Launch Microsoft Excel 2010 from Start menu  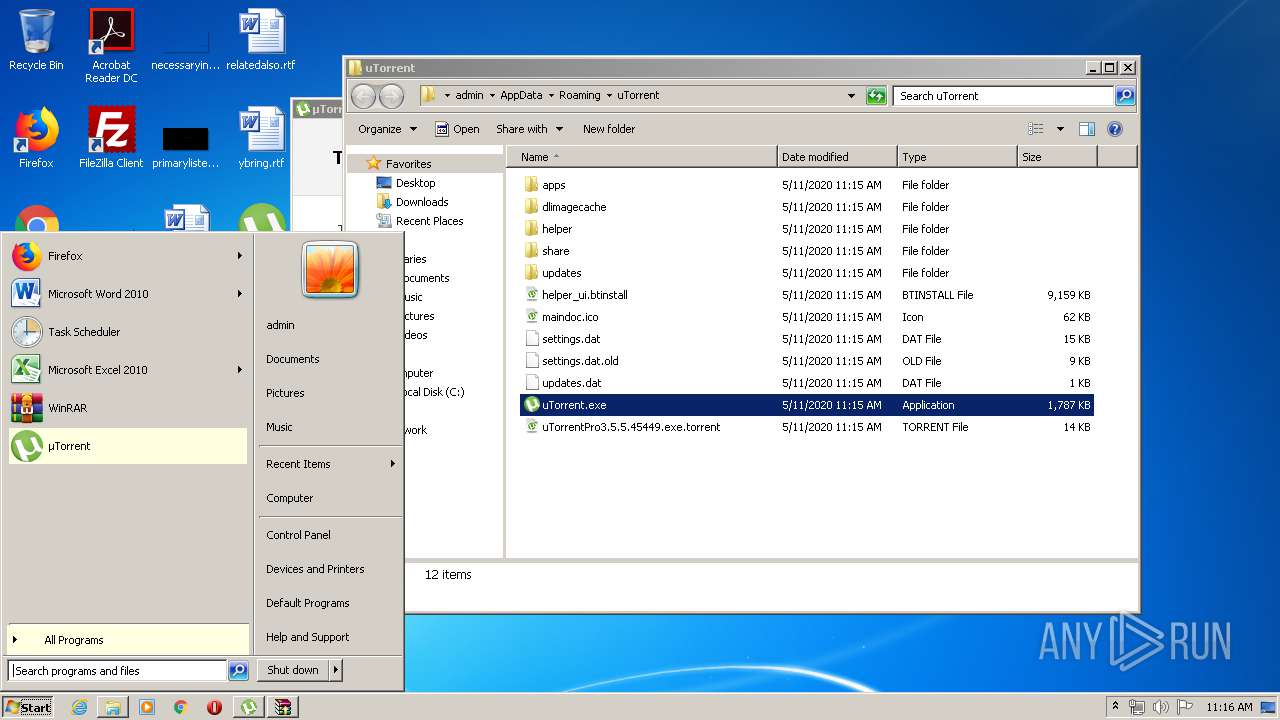pos(127,370)
